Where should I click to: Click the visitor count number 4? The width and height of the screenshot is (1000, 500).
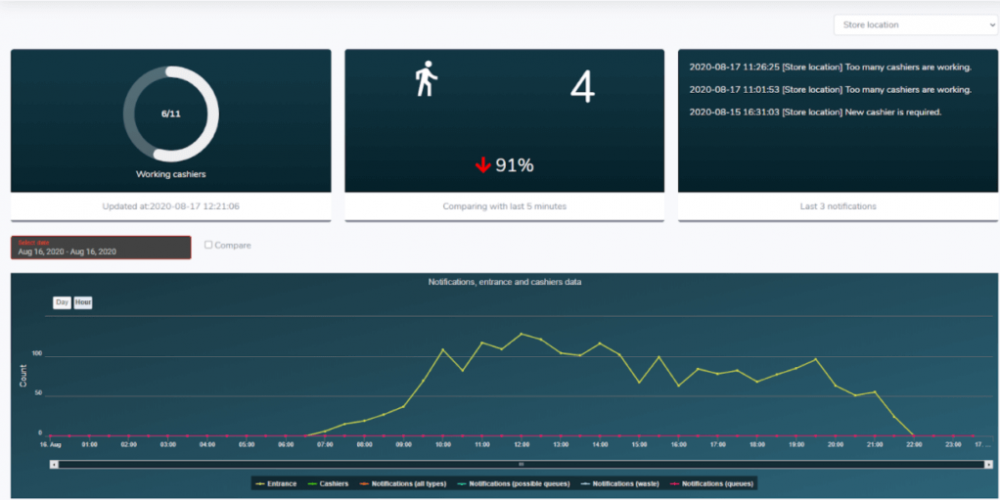point(582,87)
